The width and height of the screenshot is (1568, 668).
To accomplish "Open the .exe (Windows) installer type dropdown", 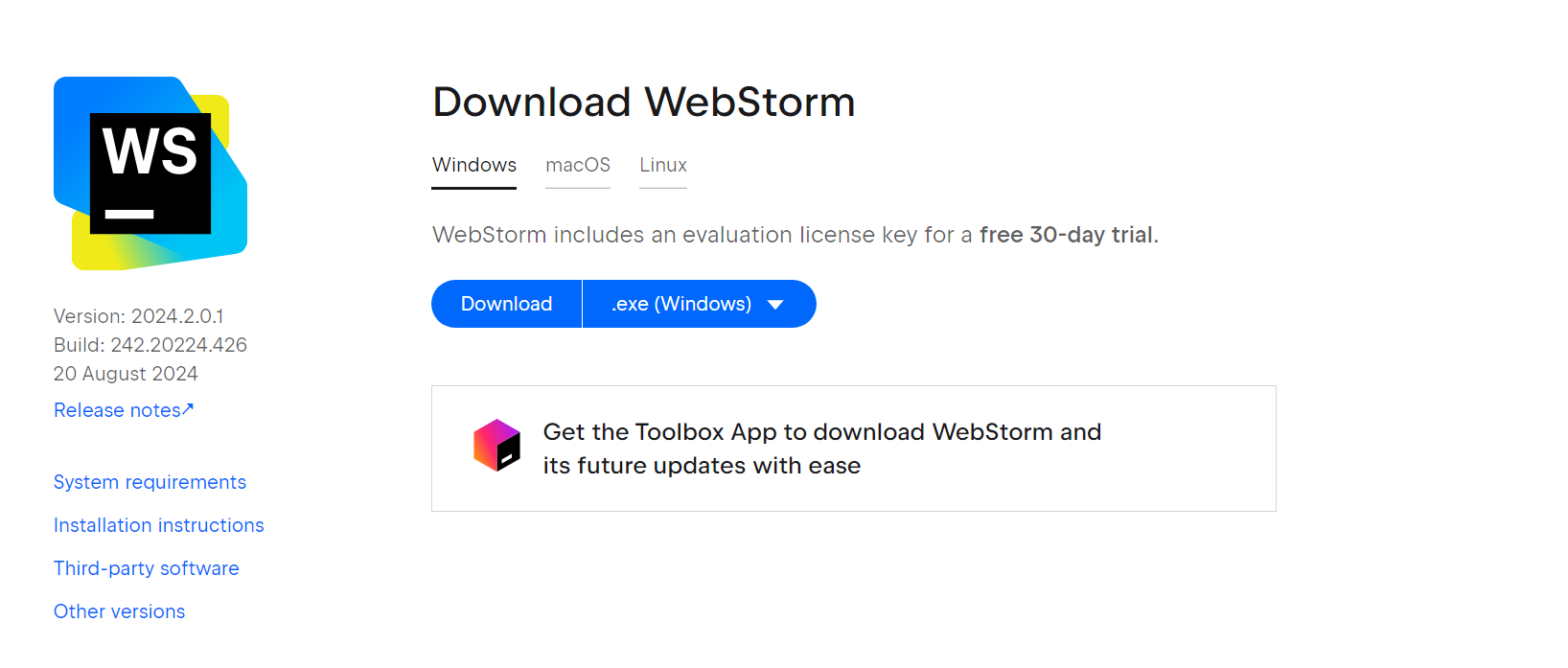I will 699,304.
